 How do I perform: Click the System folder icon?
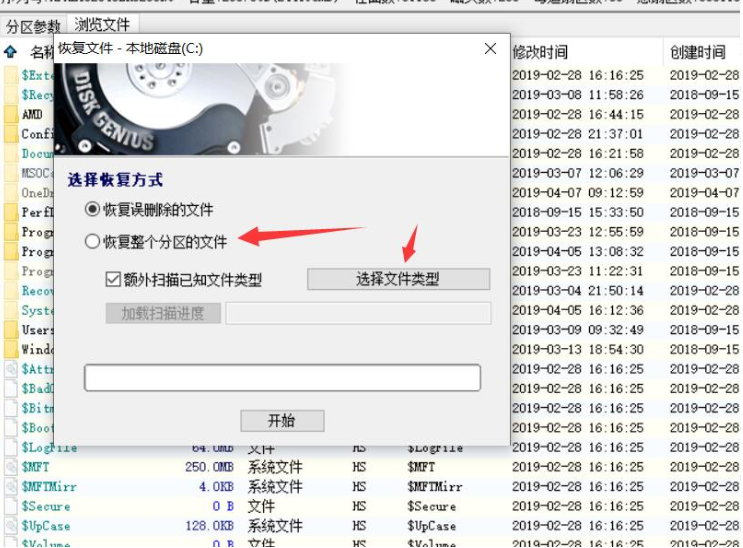point(11,310)
